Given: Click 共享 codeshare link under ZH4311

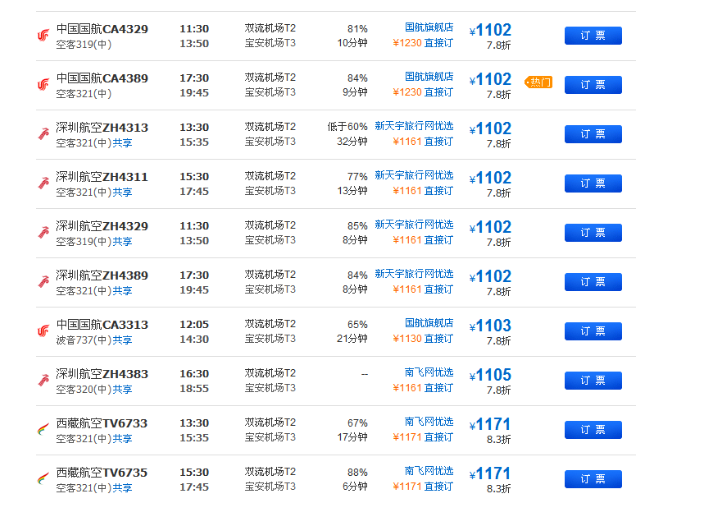Looking at the screenshot, I should tap(122, 192).
